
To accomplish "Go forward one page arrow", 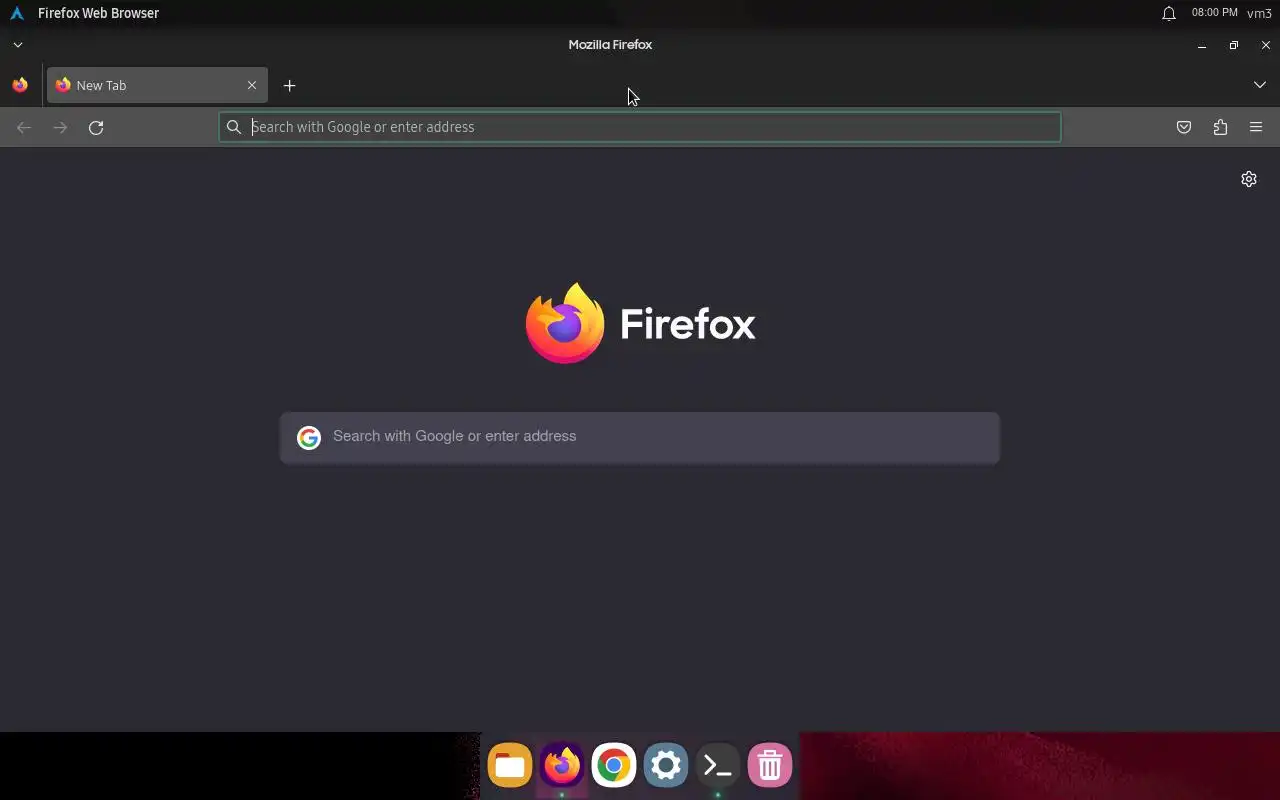I will click(x=60, y=127).
